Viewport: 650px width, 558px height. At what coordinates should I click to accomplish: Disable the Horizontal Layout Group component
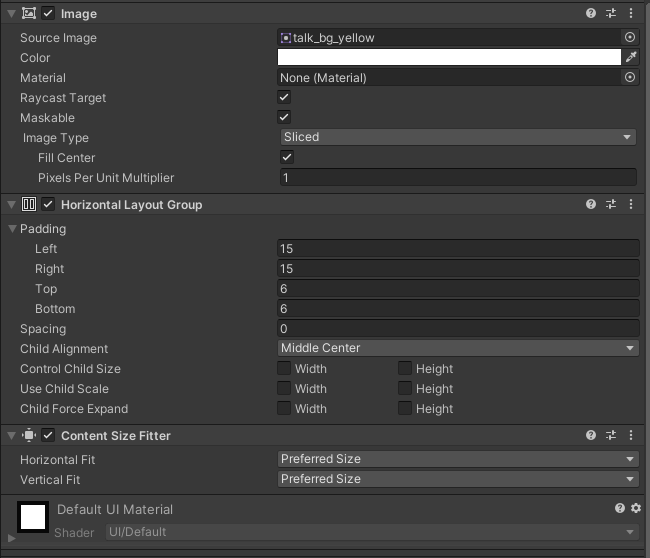[x=48, y=204]
